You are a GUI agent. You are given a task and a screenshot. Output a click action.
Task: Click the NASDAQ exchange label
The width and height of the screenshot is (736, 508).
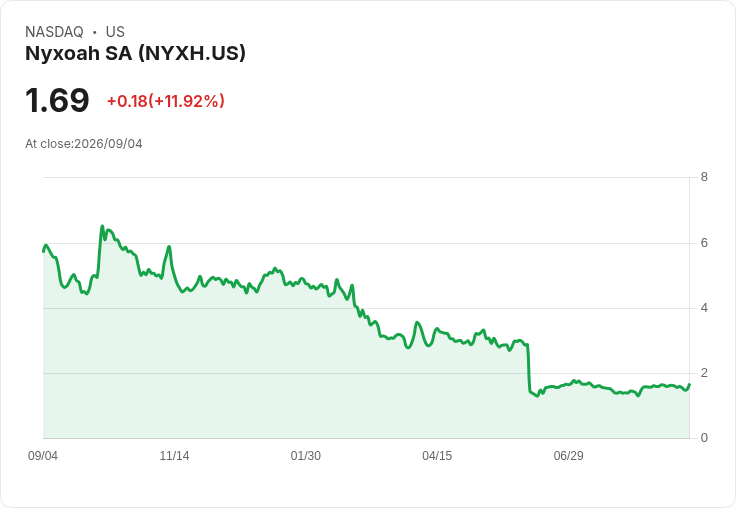[x=54, y=32]
